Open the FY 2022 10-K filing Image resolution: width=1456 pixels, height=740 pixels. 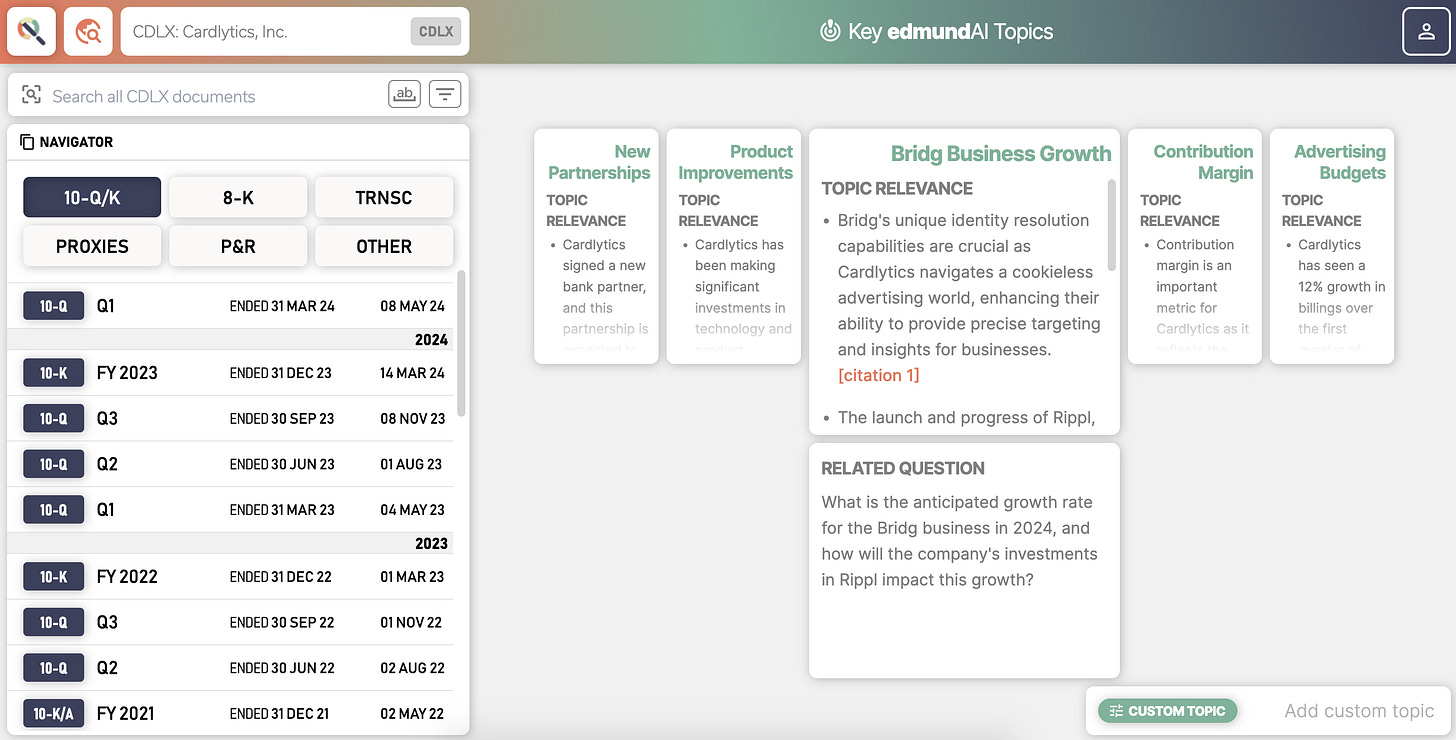point(231,577)
